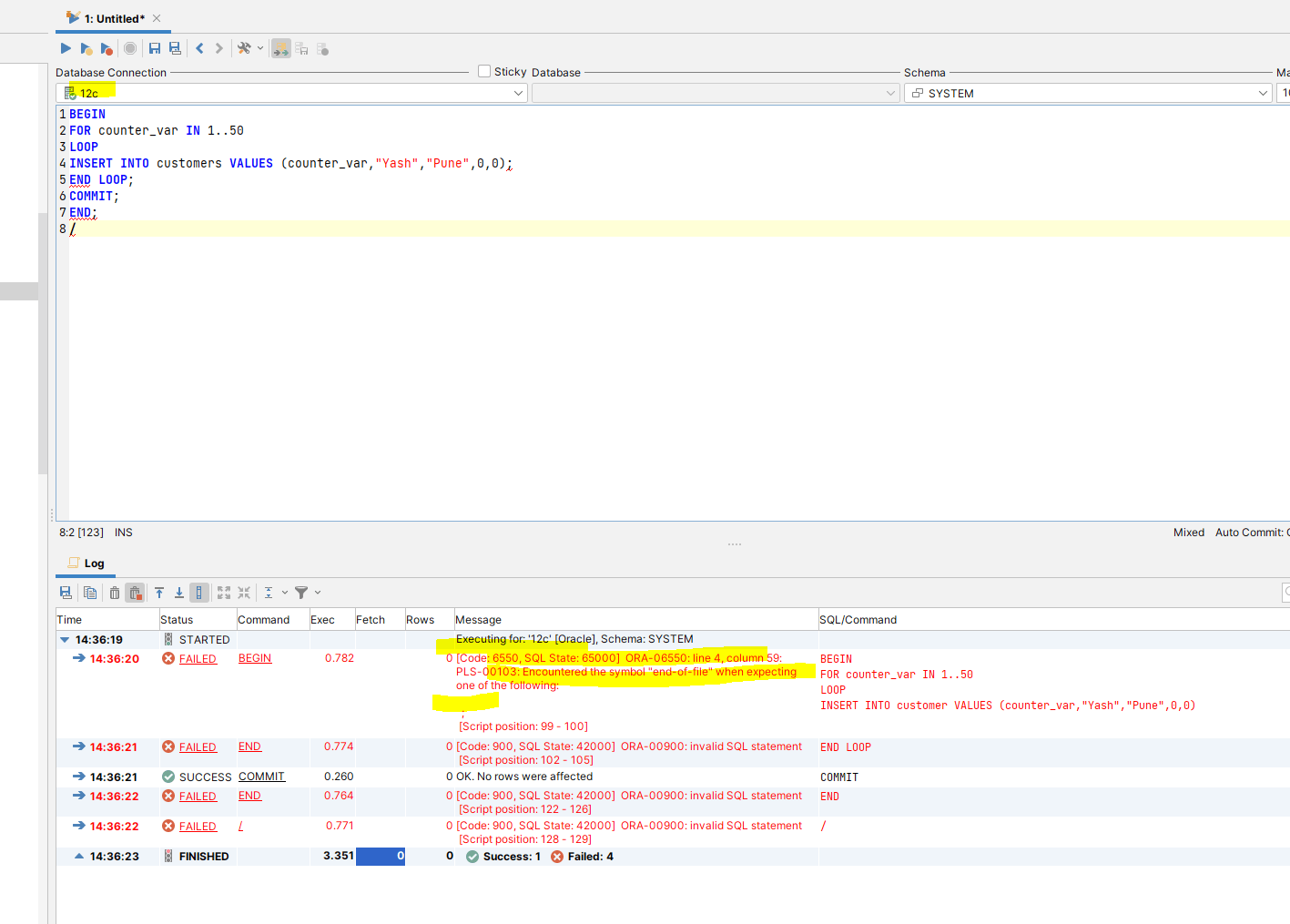Viewport: 1290px width, 924px height.
Task: Copy log entries using the copy icon
Action: pos(90,592)
